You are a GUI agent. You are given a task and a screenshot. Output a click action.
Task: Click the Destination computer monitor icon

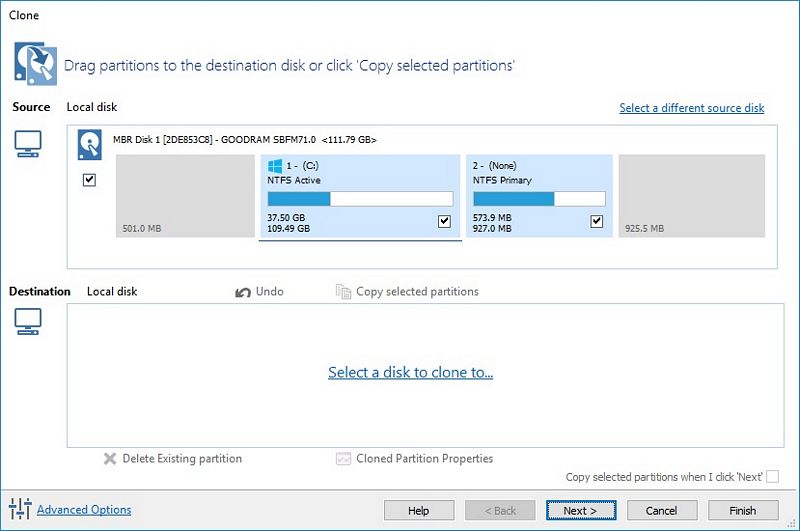pyautogui.click(x=28, y=321)
